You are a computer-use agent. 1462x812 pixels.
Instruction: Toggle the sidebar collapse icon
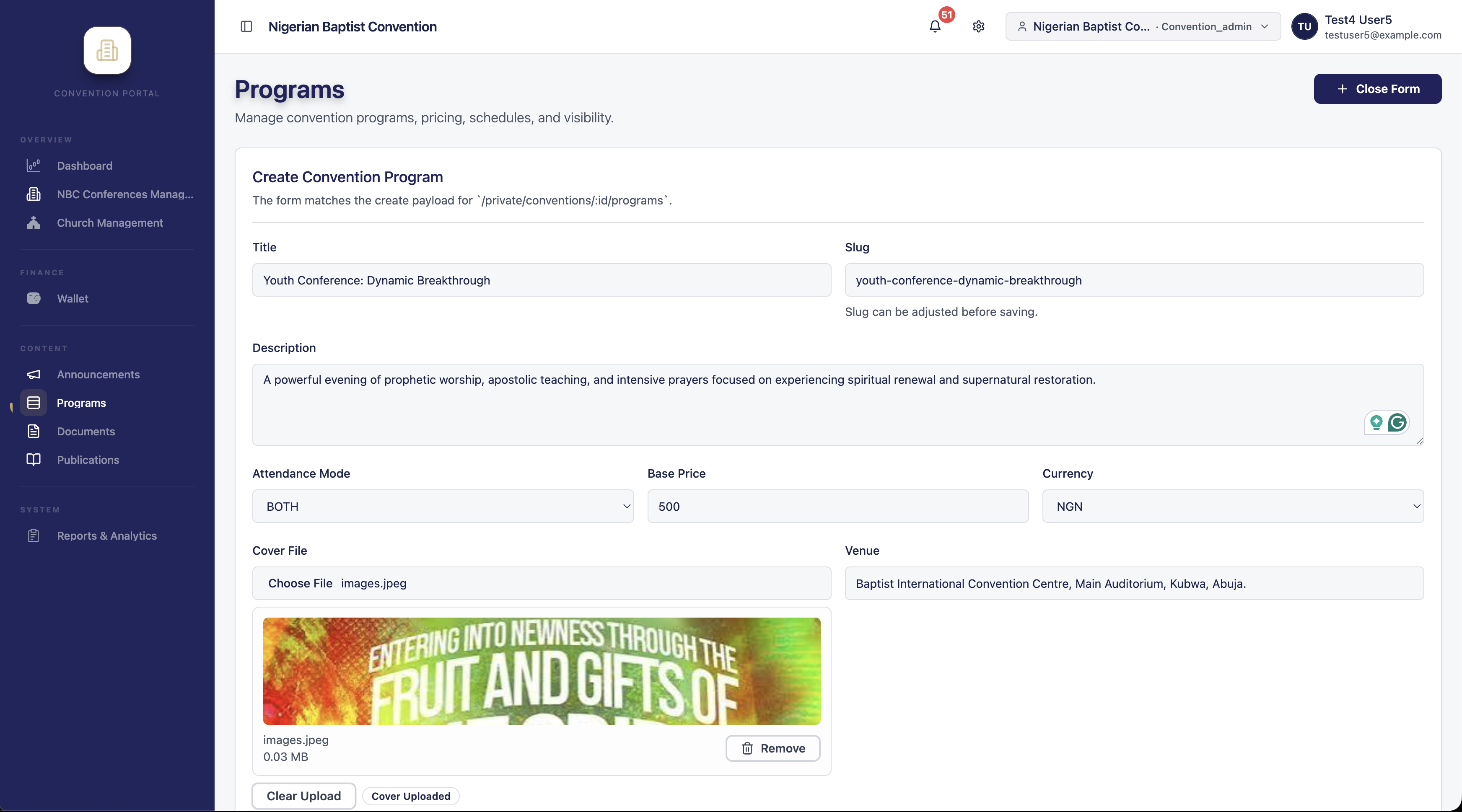(x=246, y=27)
